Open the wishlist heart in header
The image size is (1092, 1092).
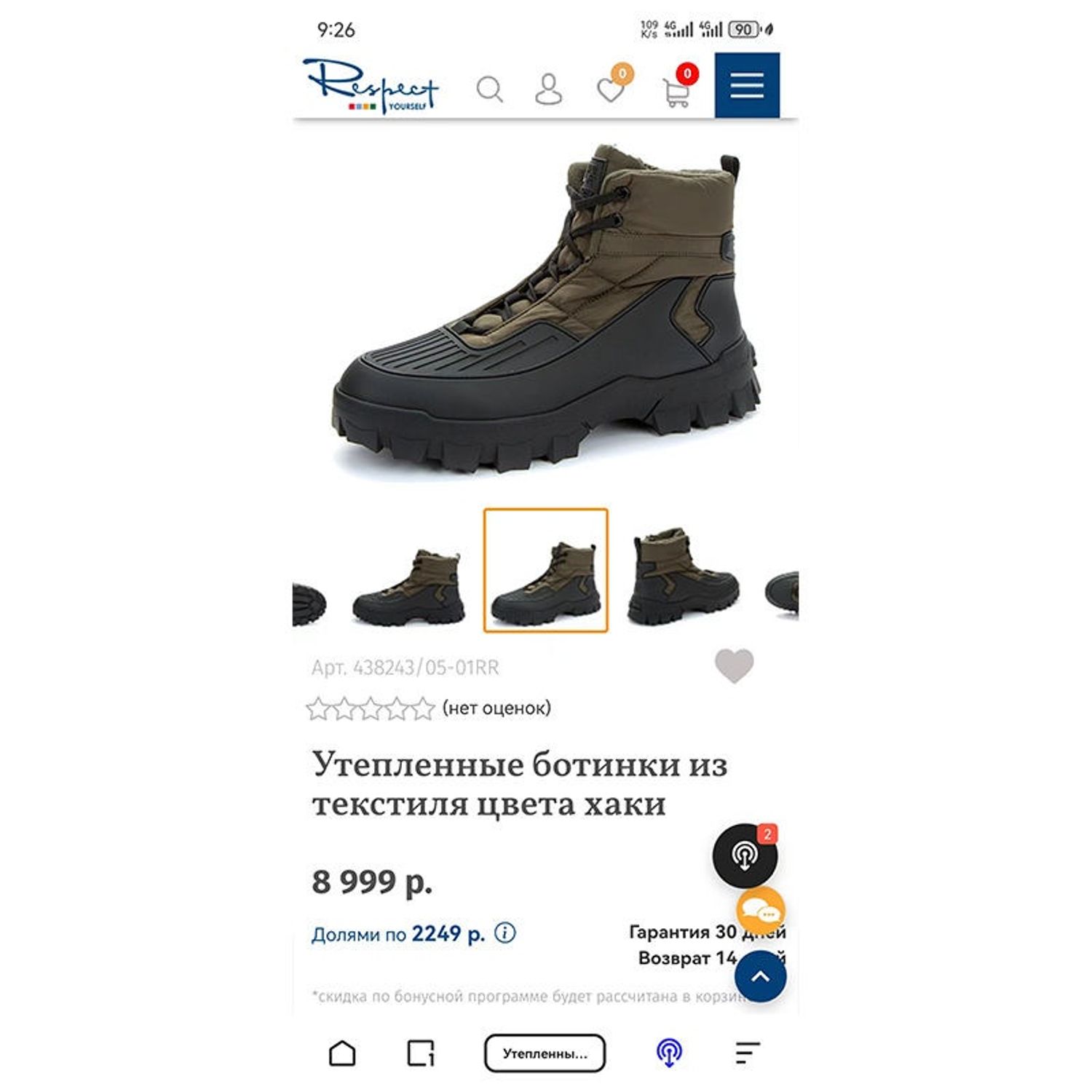(x=613, y=86)
